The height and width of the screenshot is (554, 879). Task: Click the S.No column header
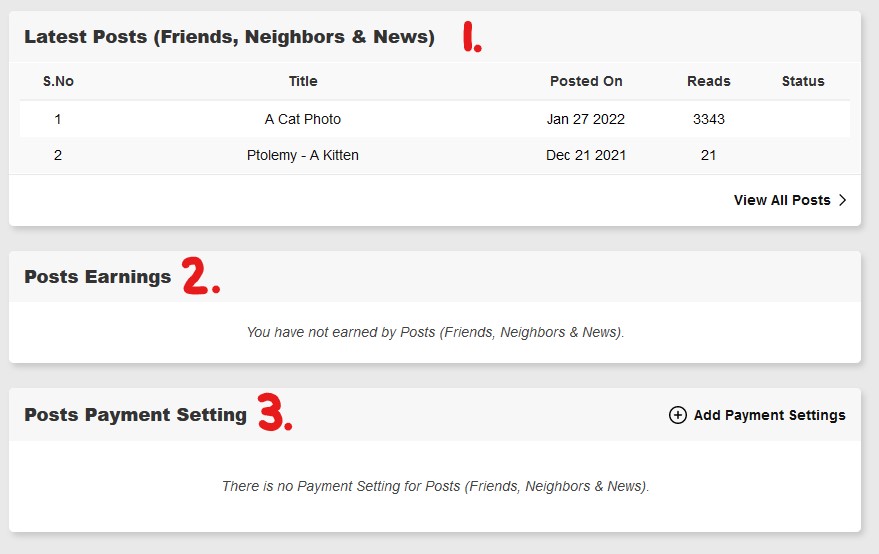[58, 81]
